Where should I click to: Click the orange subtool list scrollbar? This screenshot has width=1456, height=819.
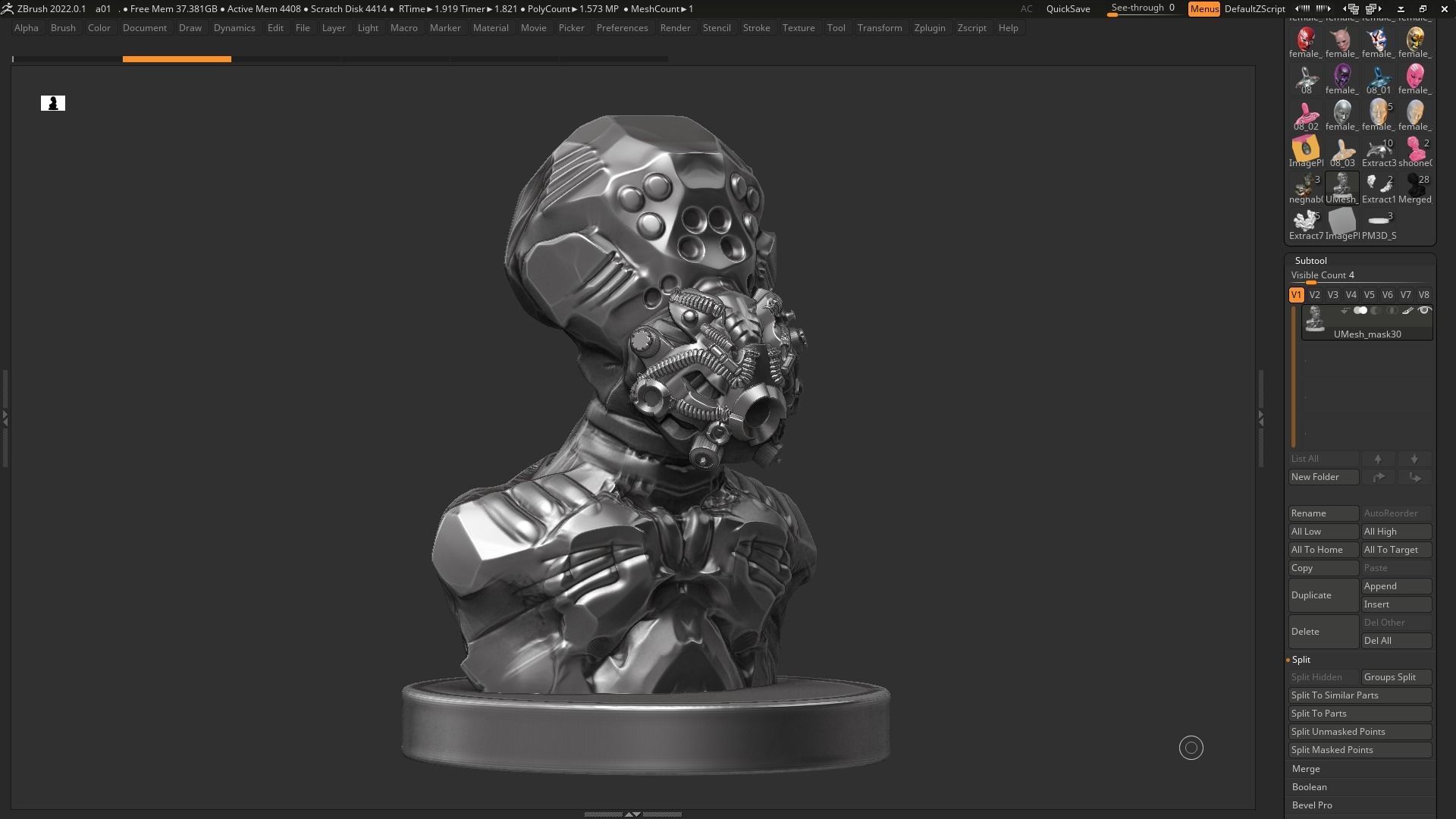click(1294, 376)
